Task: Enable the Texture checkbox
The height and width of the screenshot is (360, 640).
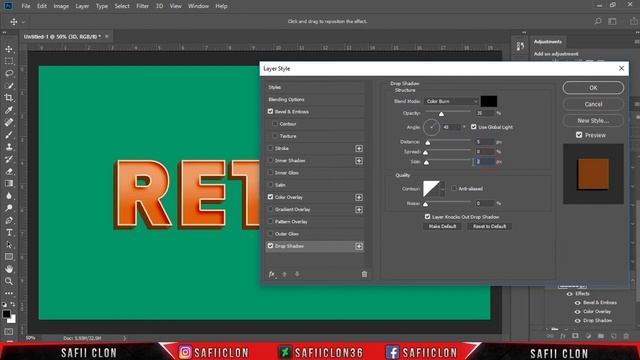Action: click(x=275, y=136)
